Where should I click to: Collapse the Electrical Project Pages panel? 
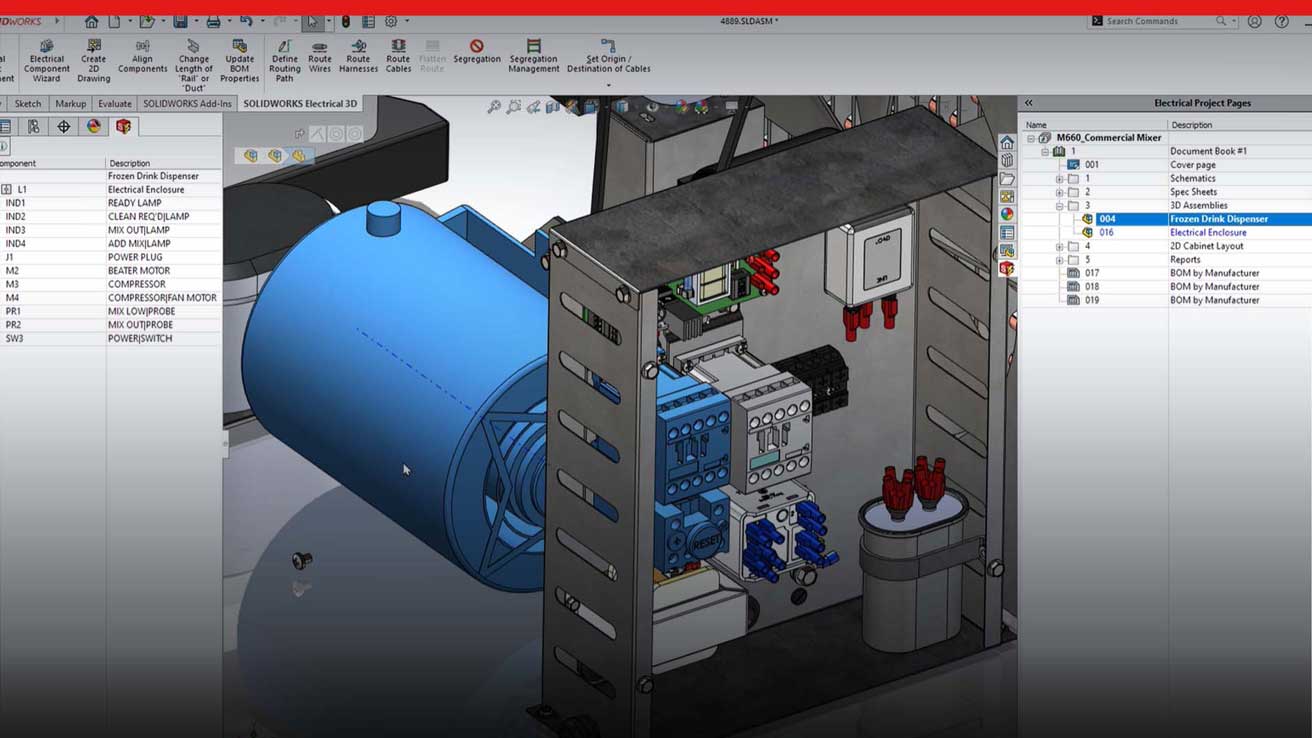pos(1029,103)
